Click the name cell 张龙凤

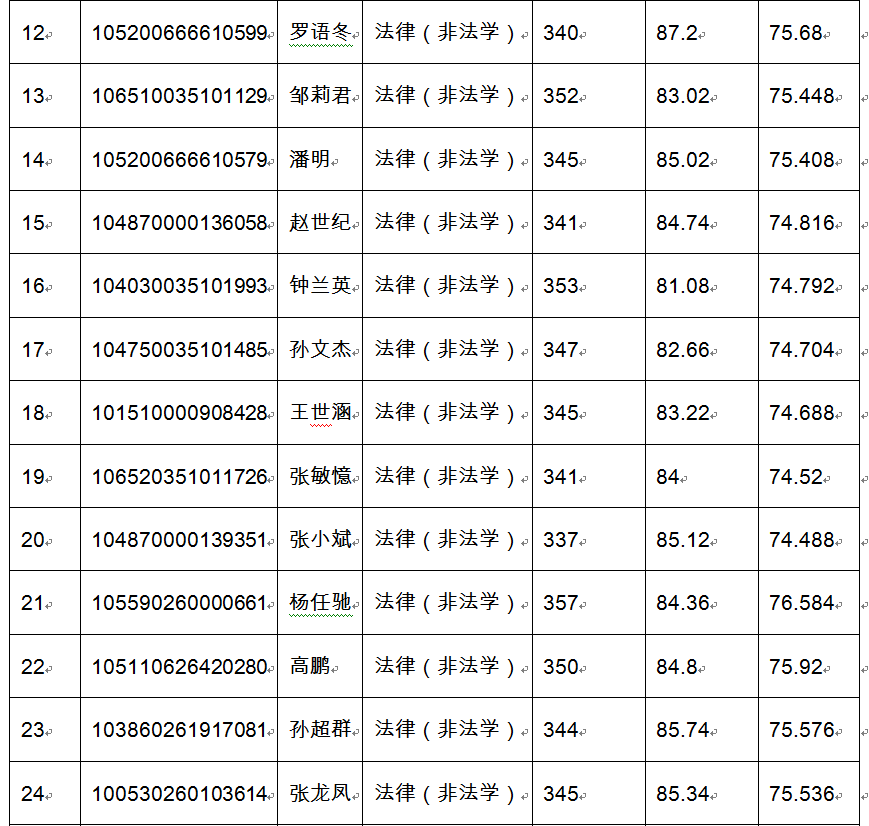(x=320, y=794)
